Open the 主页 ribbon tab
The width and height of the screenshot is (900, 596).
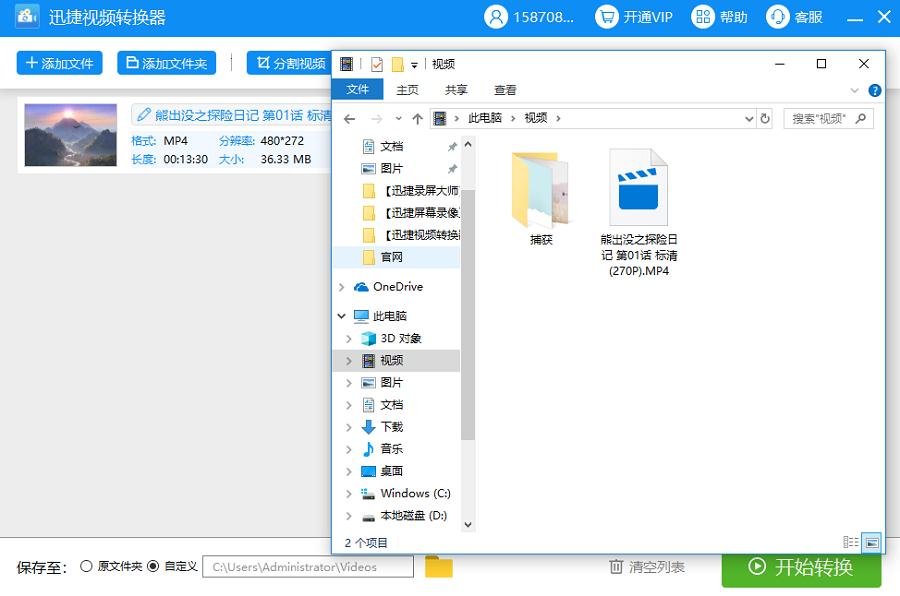click(408, 90)
